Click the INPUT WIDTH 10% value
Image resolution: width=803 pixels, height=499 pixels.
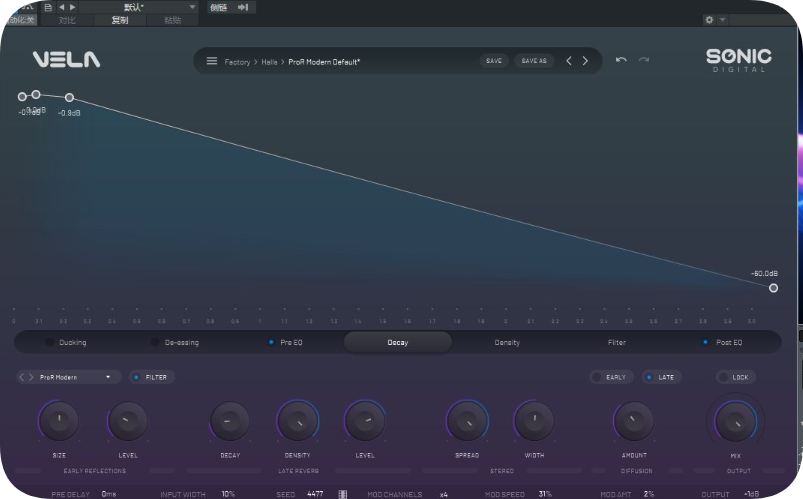[228, 494]
